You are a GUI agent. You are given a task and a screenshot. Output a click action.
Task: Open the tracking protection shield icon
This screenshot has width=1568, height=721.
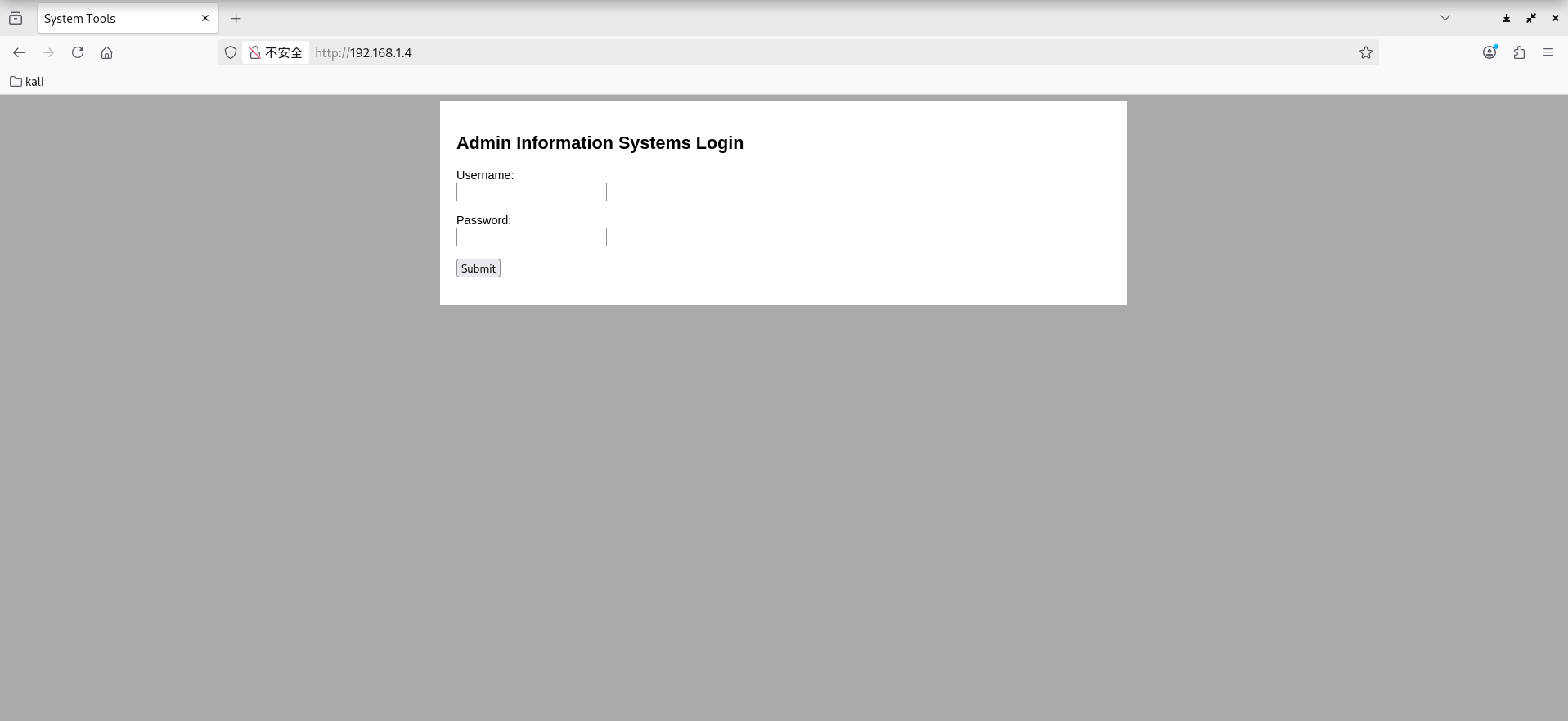point(231,52)
